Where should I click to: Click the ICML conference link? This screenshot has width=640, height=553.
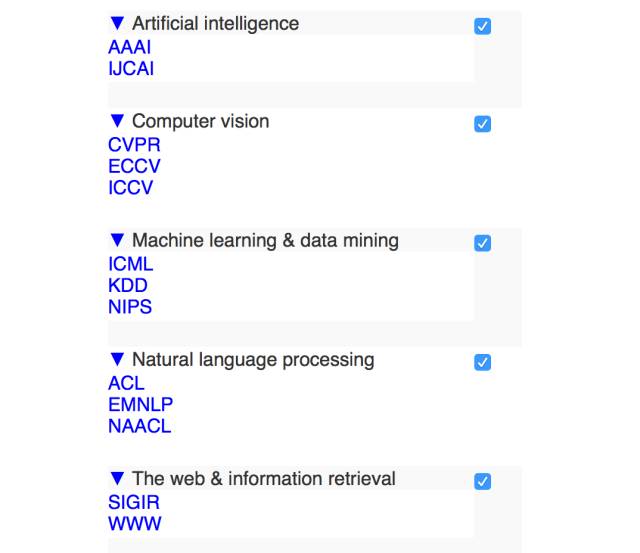130,264
